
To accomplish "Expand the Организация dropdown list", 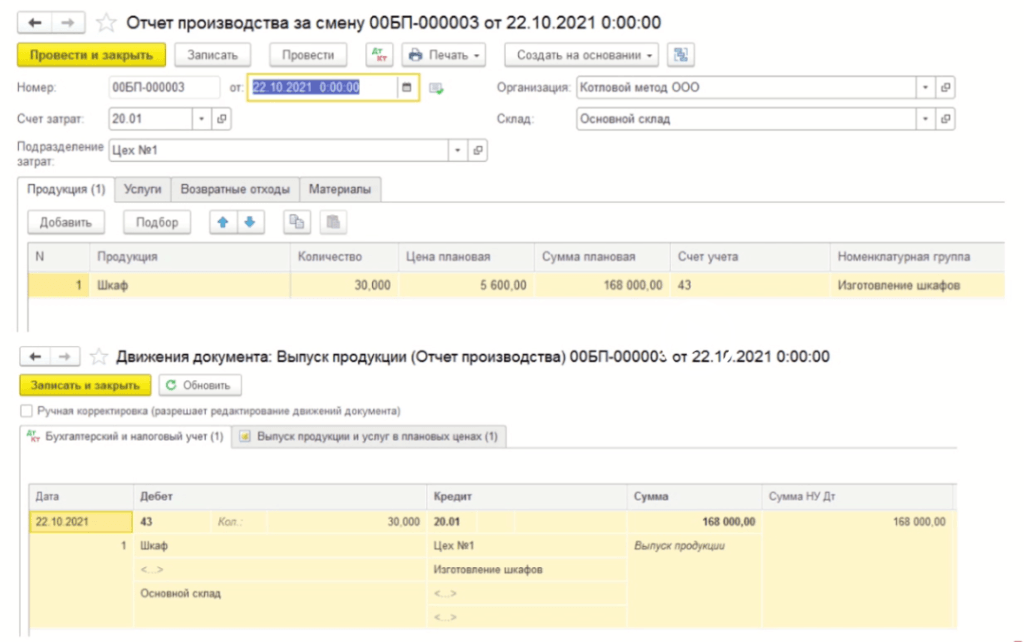I will (x=926, y=88).
